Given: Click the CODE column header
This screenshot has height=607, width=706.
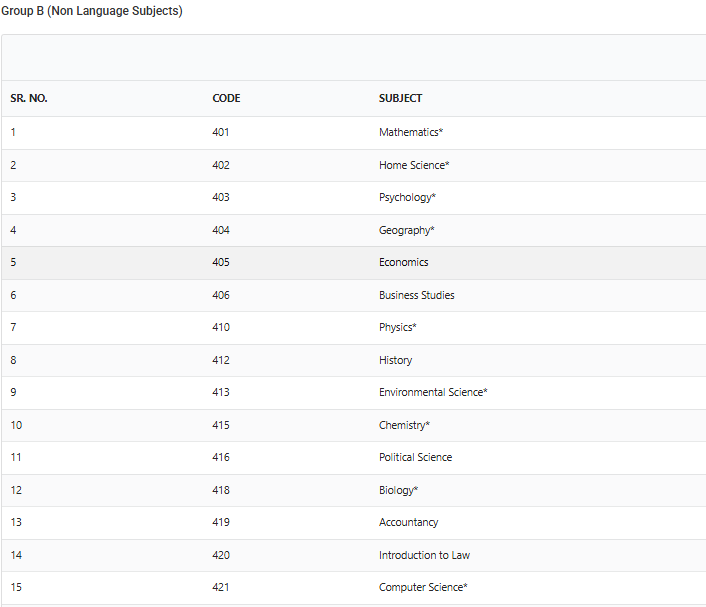Looking at the screenshot, I should coord(226,98).
